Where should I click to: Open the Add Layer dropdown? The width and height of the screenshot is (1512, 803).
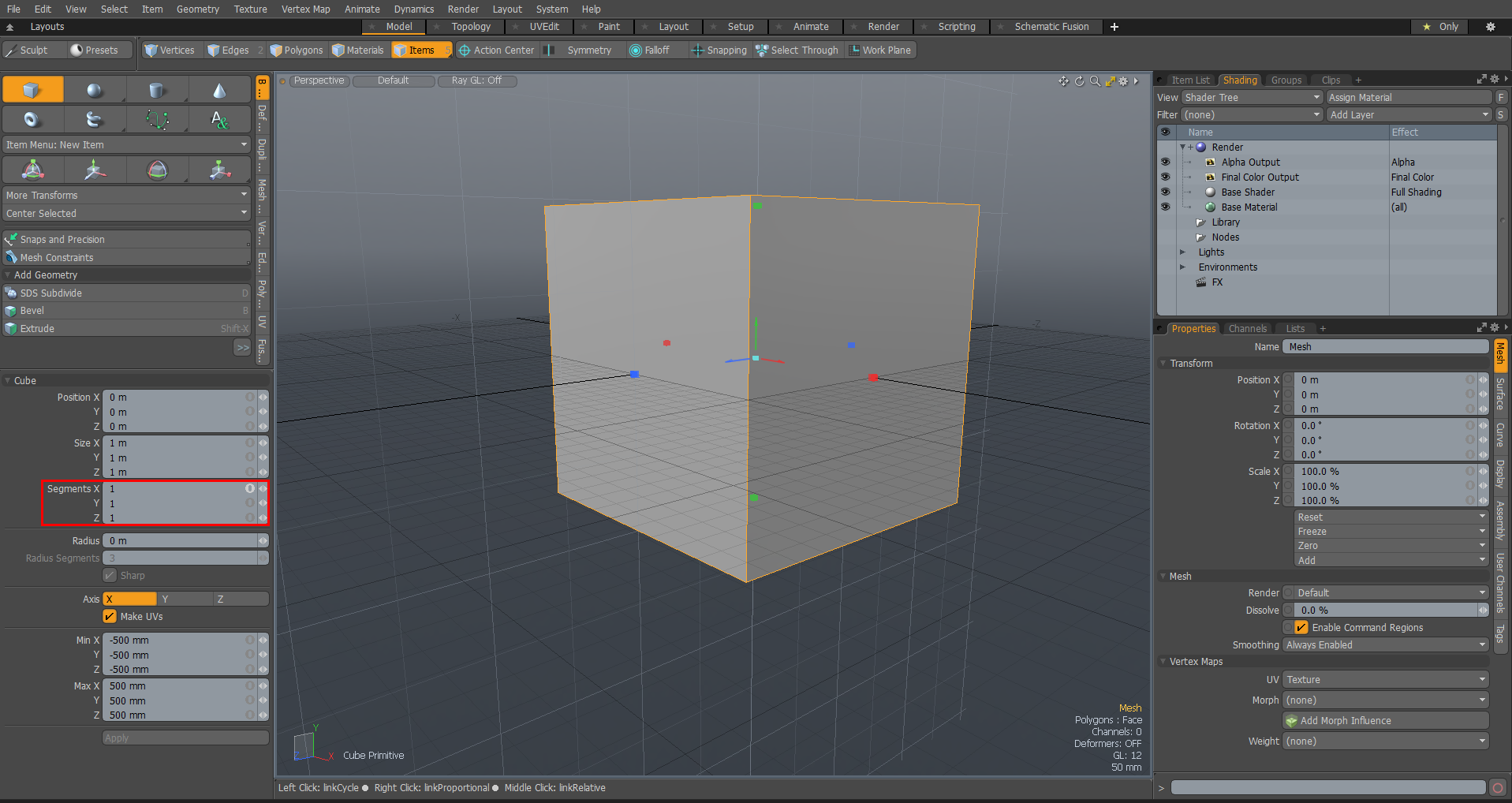1409,115
